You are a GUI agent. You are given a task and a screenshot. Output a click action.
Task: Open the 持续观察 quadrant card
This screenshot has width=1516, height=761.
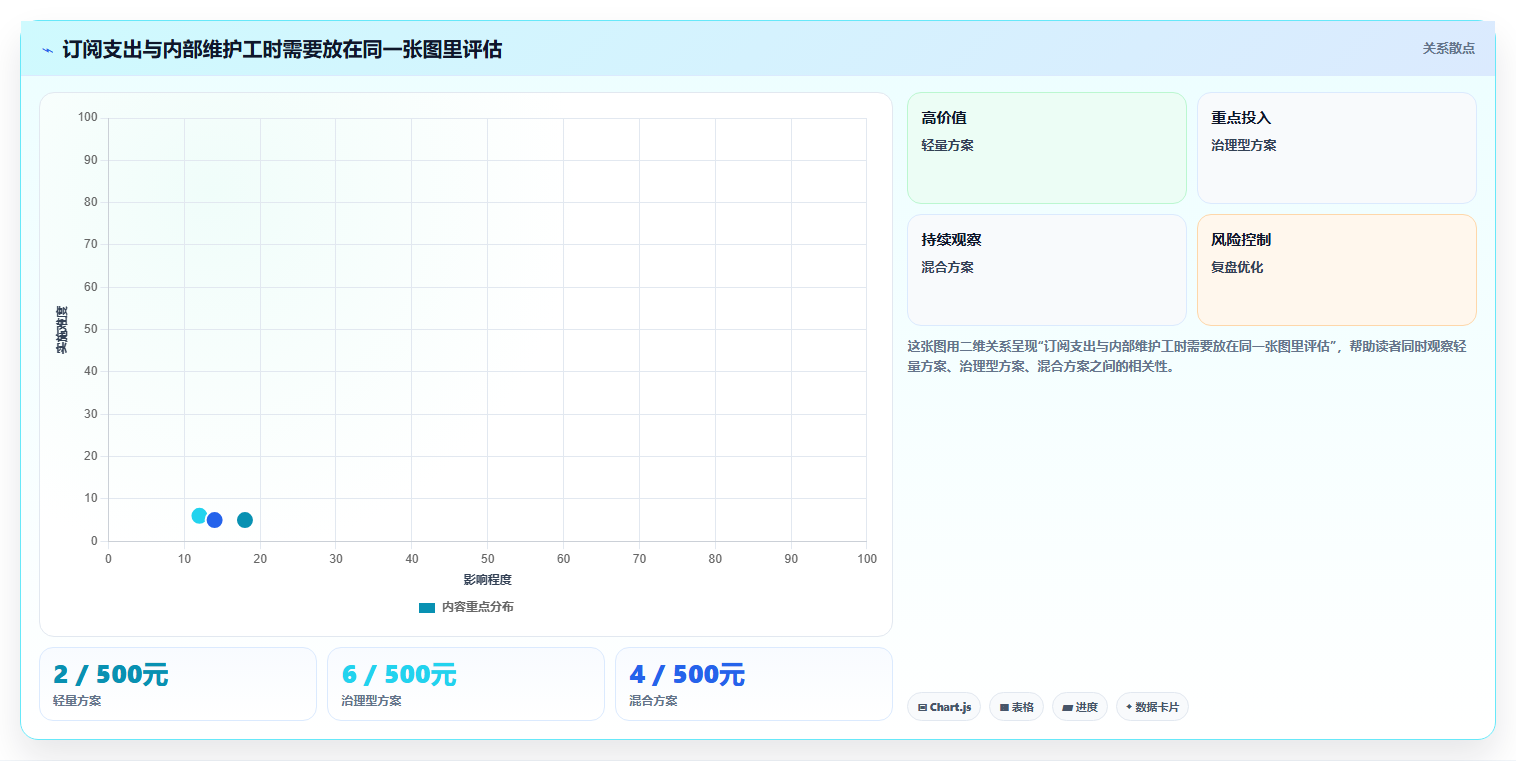click(x=1047, y=270)
